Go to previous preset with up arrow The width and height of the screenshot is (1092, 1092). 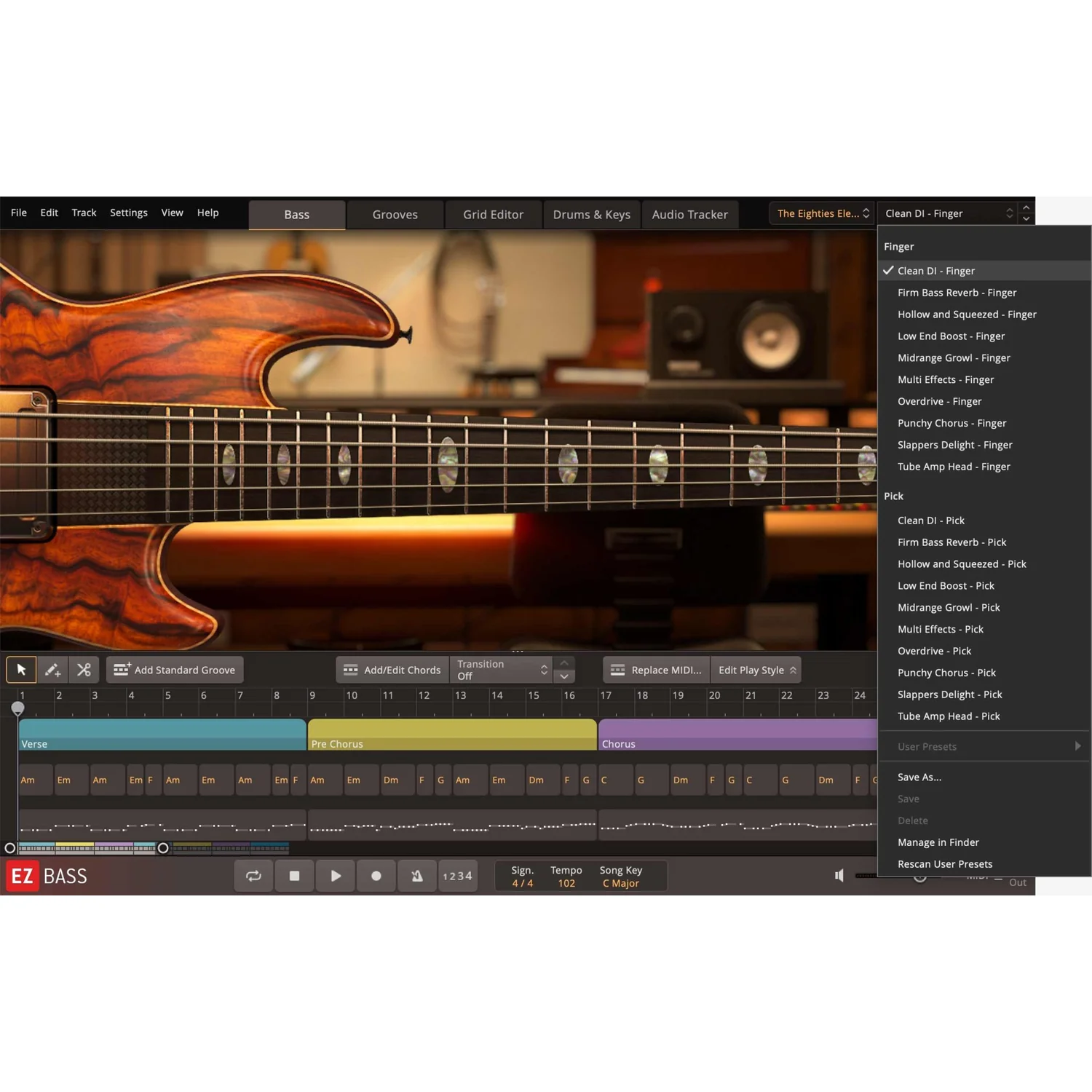point(1026,207)
